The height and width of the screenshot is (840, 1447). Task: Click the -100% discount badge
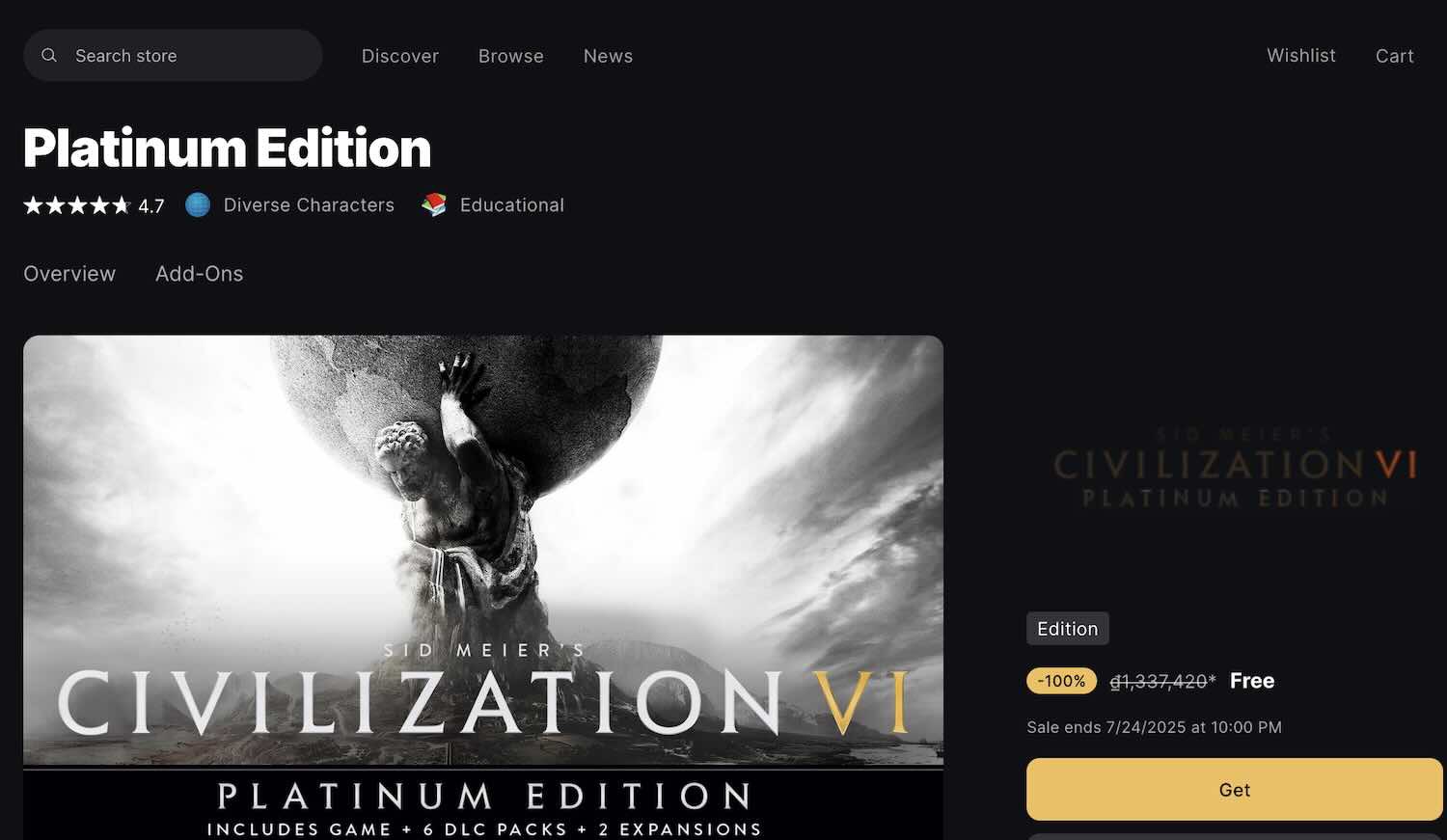pos(1061,681)
